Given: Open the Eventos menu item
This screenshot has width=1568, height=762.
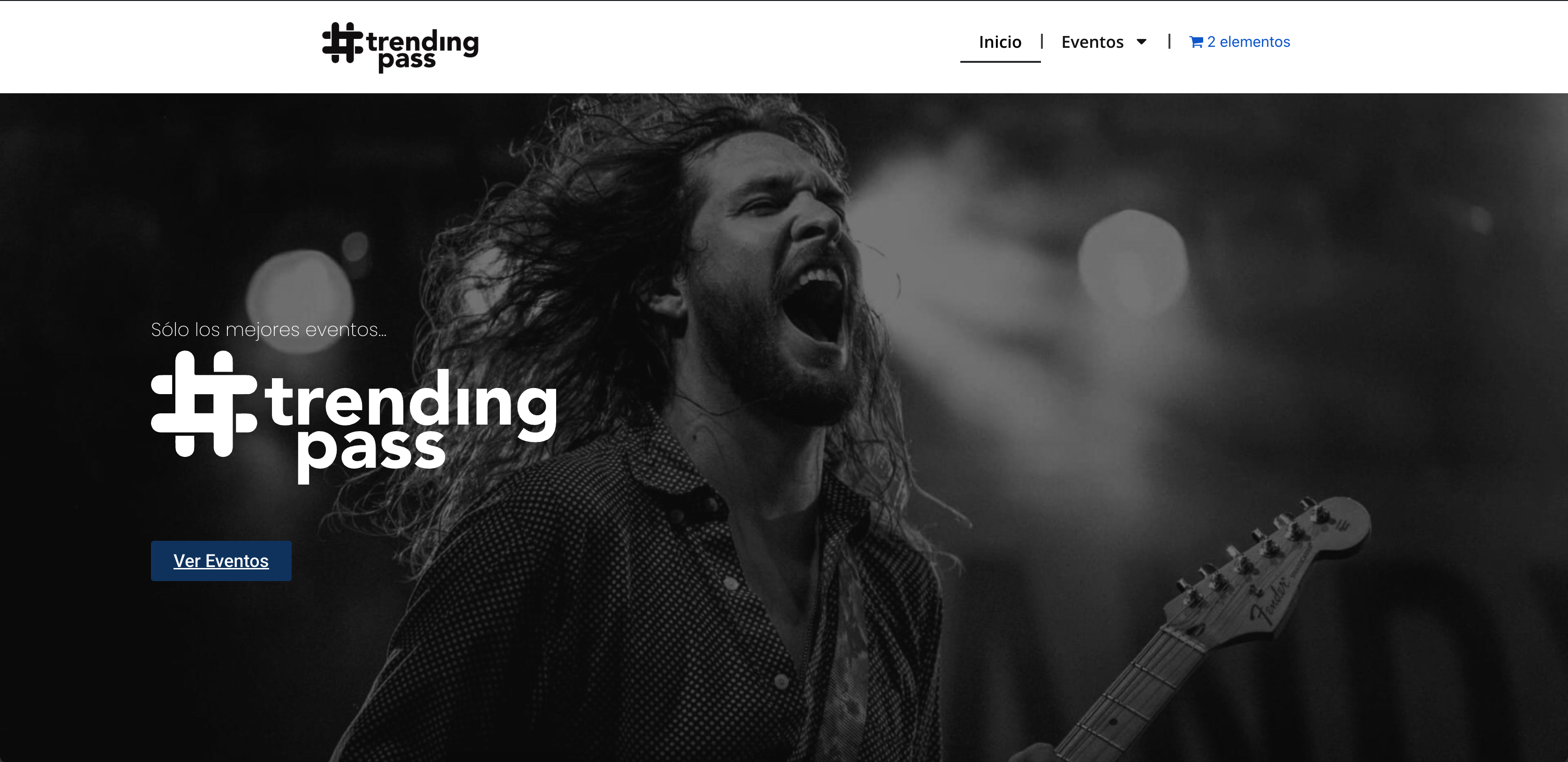Looking at the screenshot, I should tap(1092, 42).
